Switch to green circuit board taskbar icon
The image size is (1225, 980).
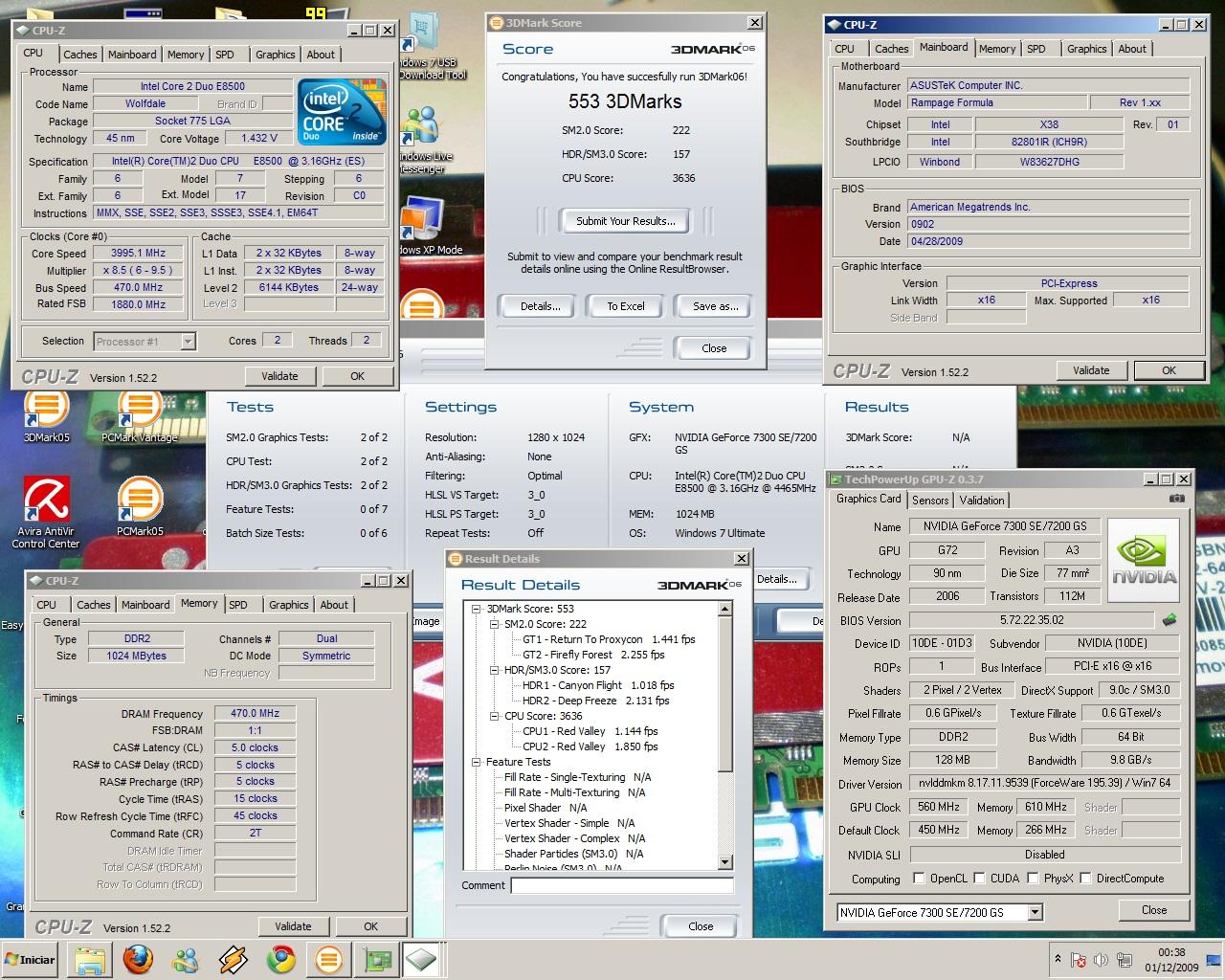point(375,959)
